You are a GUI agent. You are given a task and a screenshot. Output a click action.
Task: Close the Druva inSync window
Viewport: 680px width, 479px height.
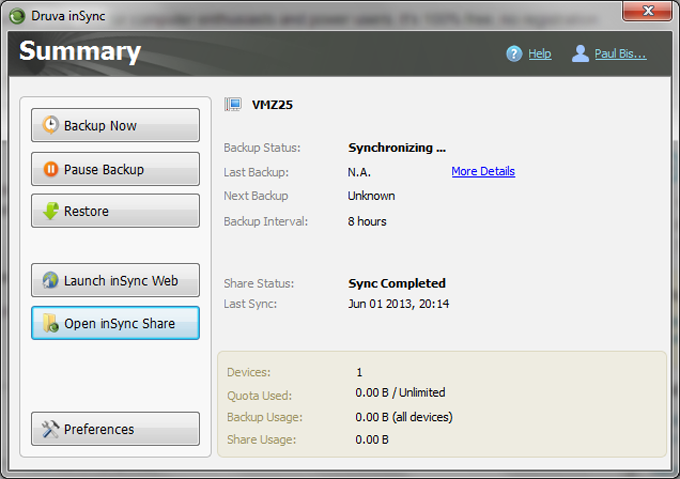point(647,10)
